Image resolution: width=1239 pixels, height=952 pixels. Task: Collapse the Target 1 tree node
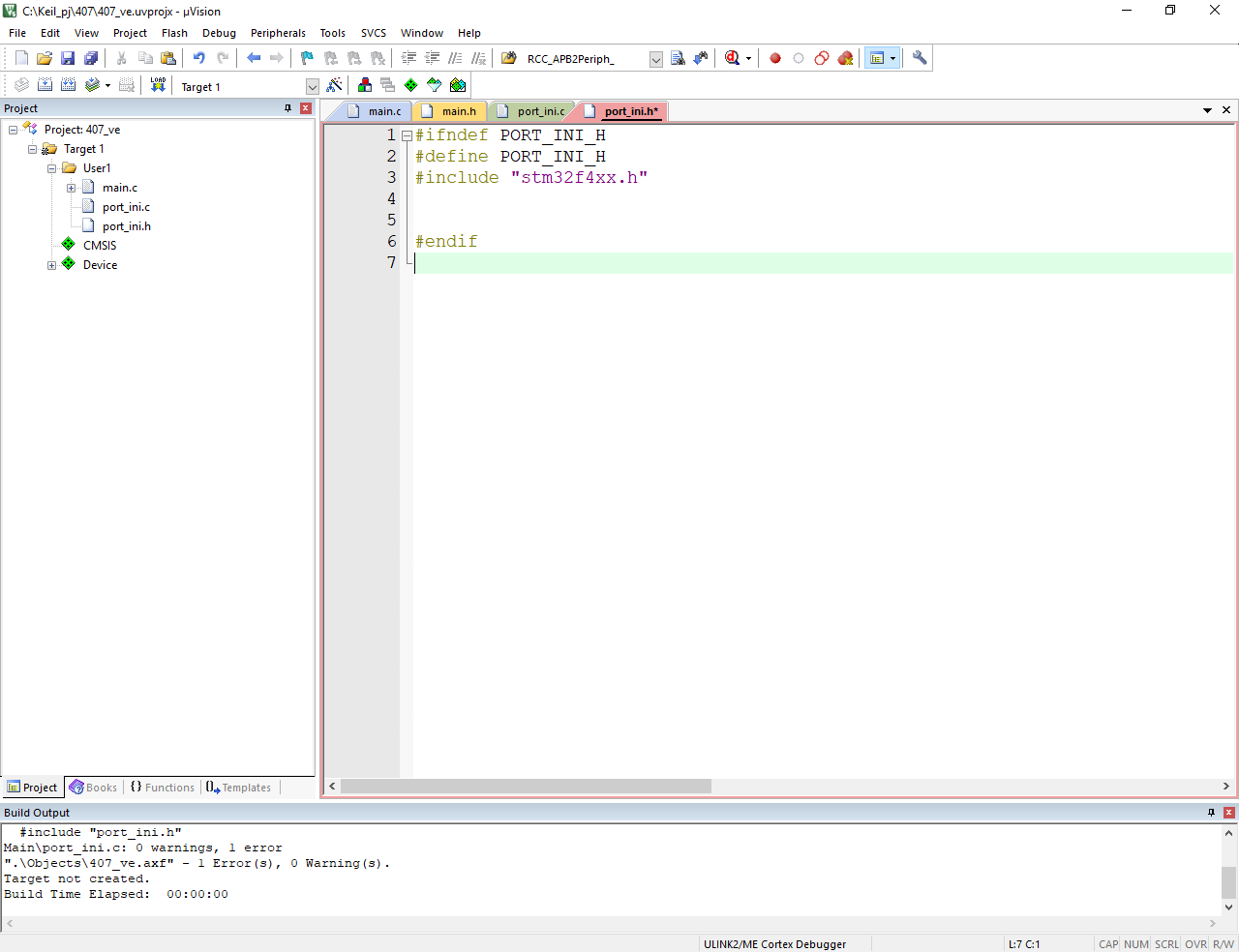[x=32, y=149]
